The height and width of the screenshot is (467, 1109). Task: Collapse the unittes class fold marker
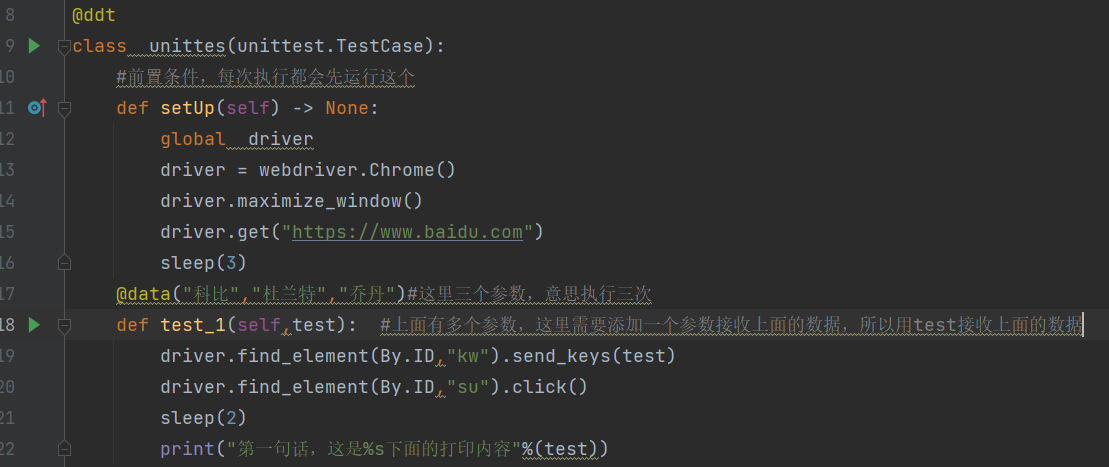click(64, 47)
